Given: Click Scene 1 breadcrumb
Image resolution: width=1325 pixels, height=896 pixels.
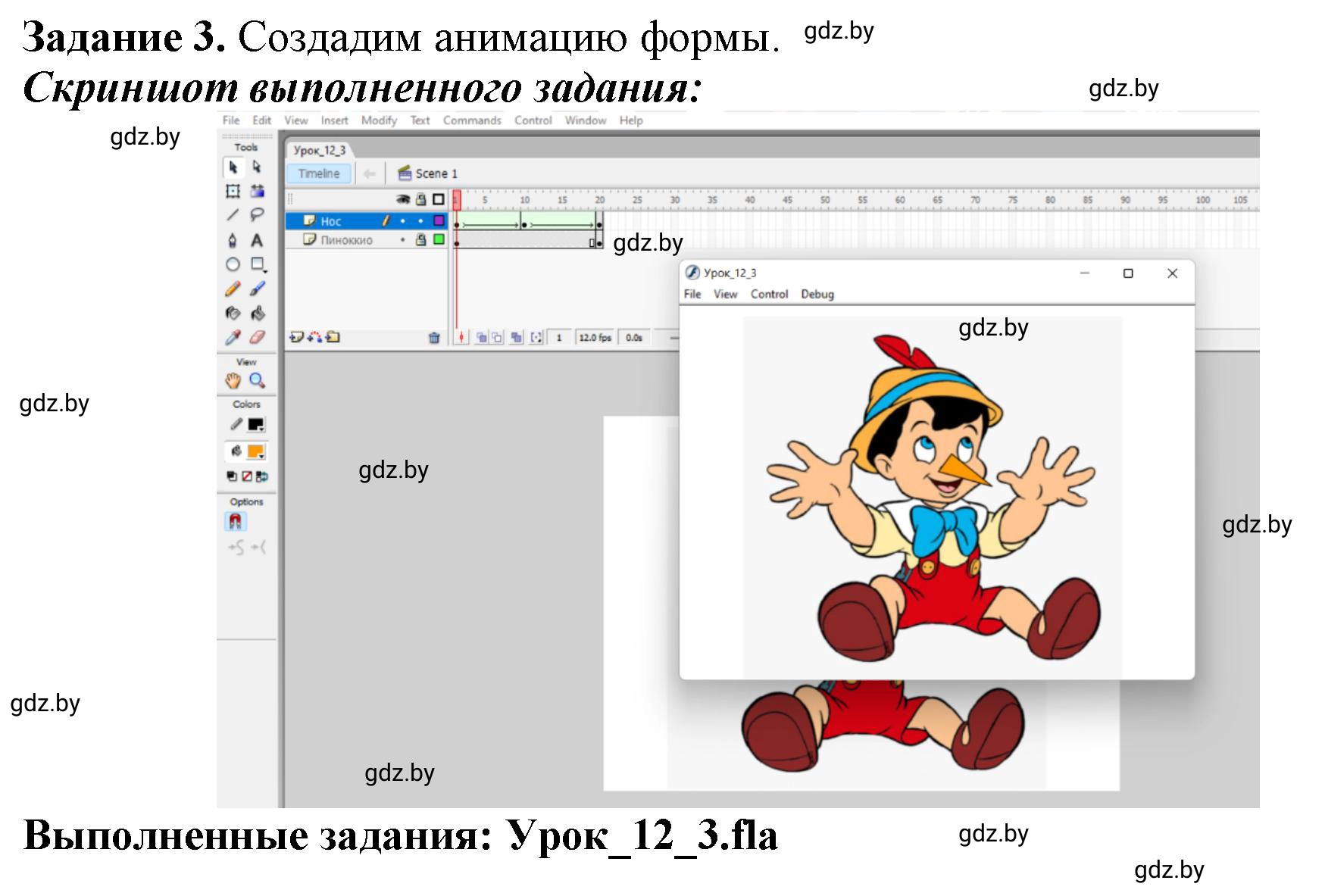Looking at the screenshot, I should coord(428,173).
